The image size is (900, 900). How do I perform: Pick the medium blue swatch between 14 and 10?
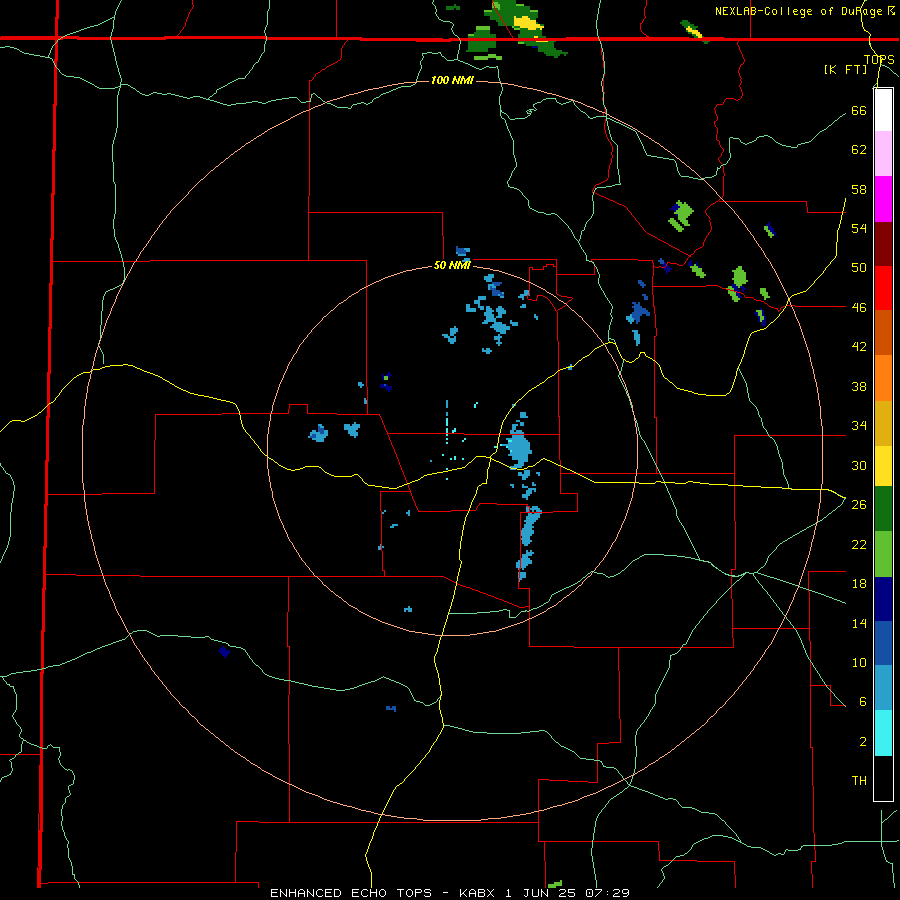pyautogui.click(x=883, y=643)
